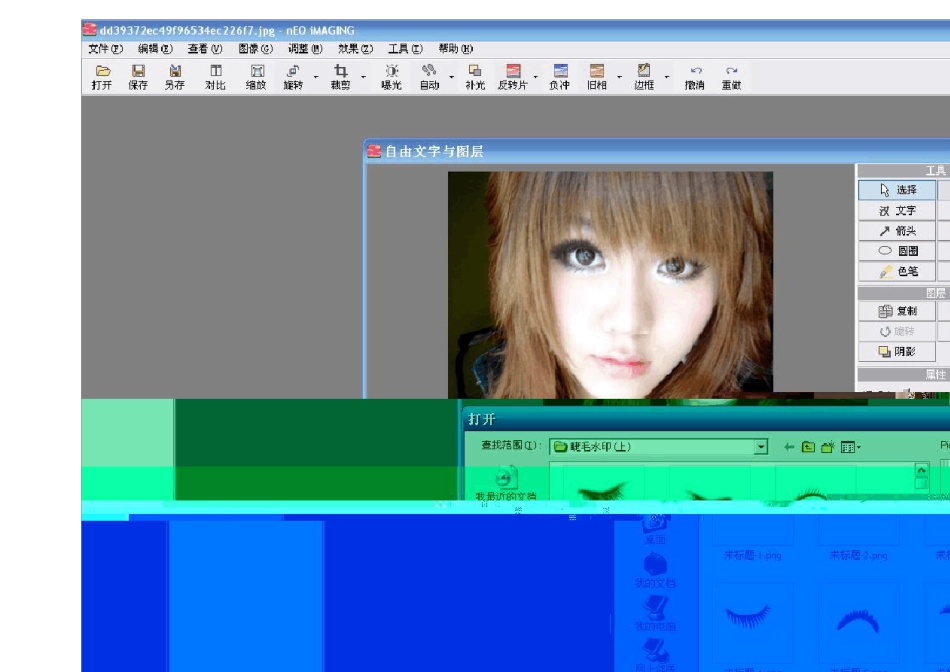
Task: Expand the 边框 (Border) dropdown arrow
Action: pyautogui.click(x=667, y=77)
